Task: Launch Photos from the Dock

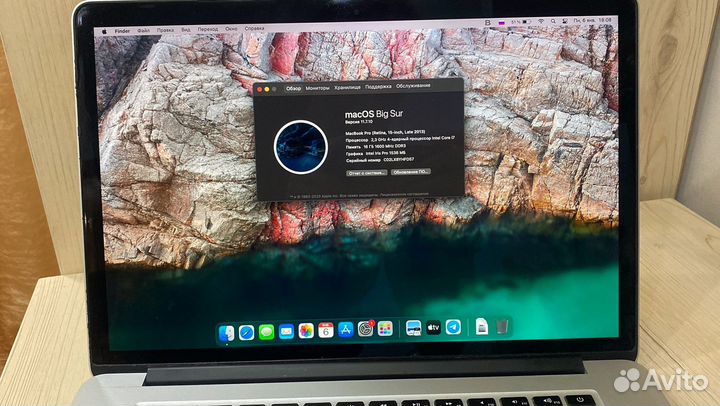Action: [306, 331]
